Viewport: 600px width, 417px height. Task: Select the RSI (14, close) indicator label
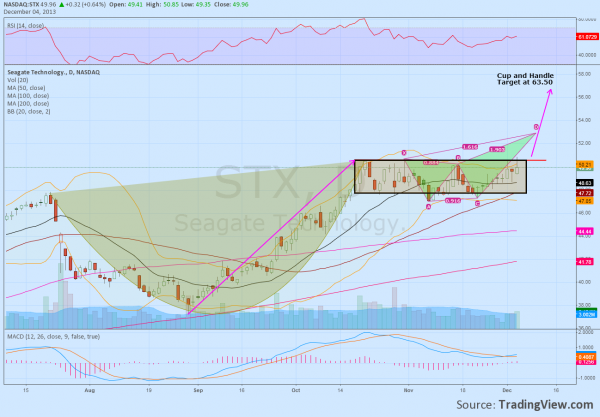coord(25,26)
